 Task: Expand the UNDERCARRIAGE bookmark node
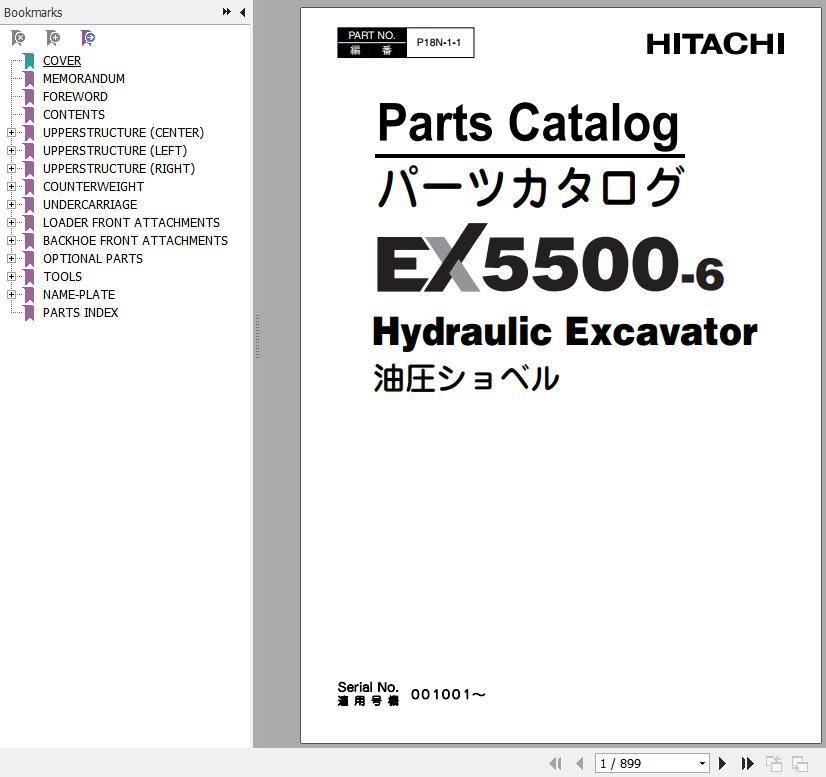point(11,205)
